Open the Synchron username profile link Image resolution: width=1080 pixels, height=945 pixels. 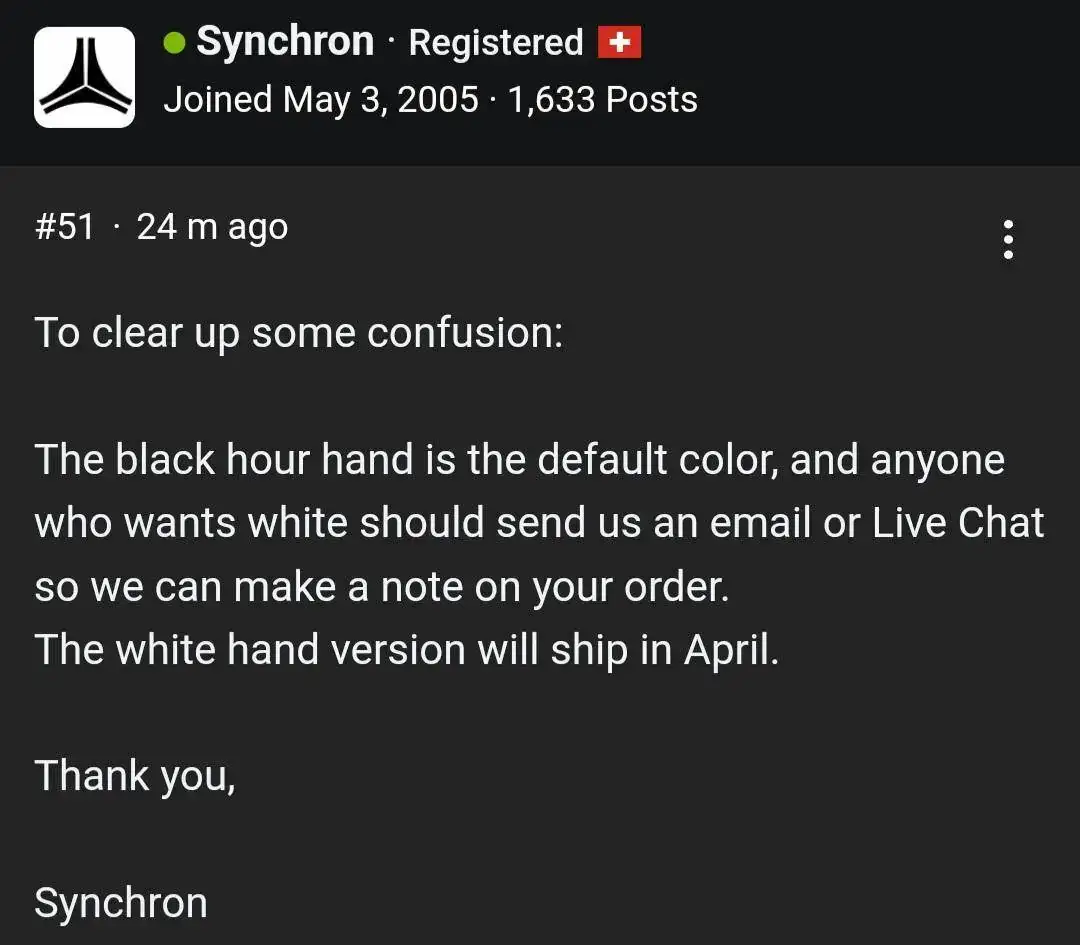click(285, 41)
